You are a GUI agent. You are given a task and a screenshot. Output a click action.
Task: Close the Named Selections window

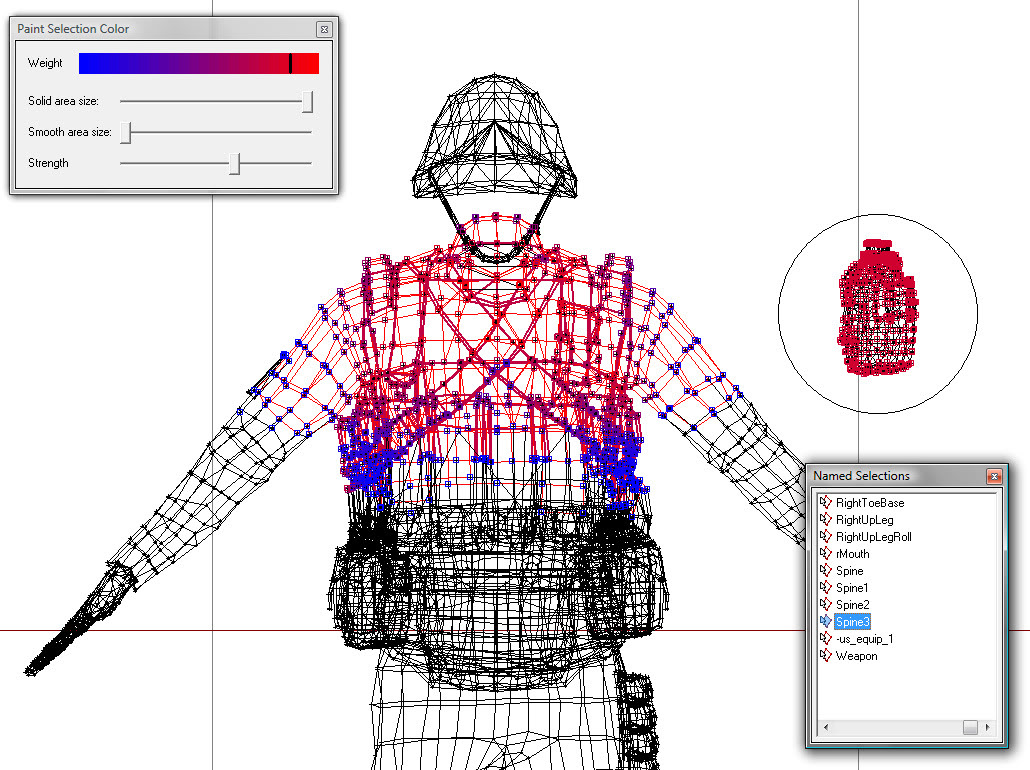pyautogui.click(x=993, y=477)
